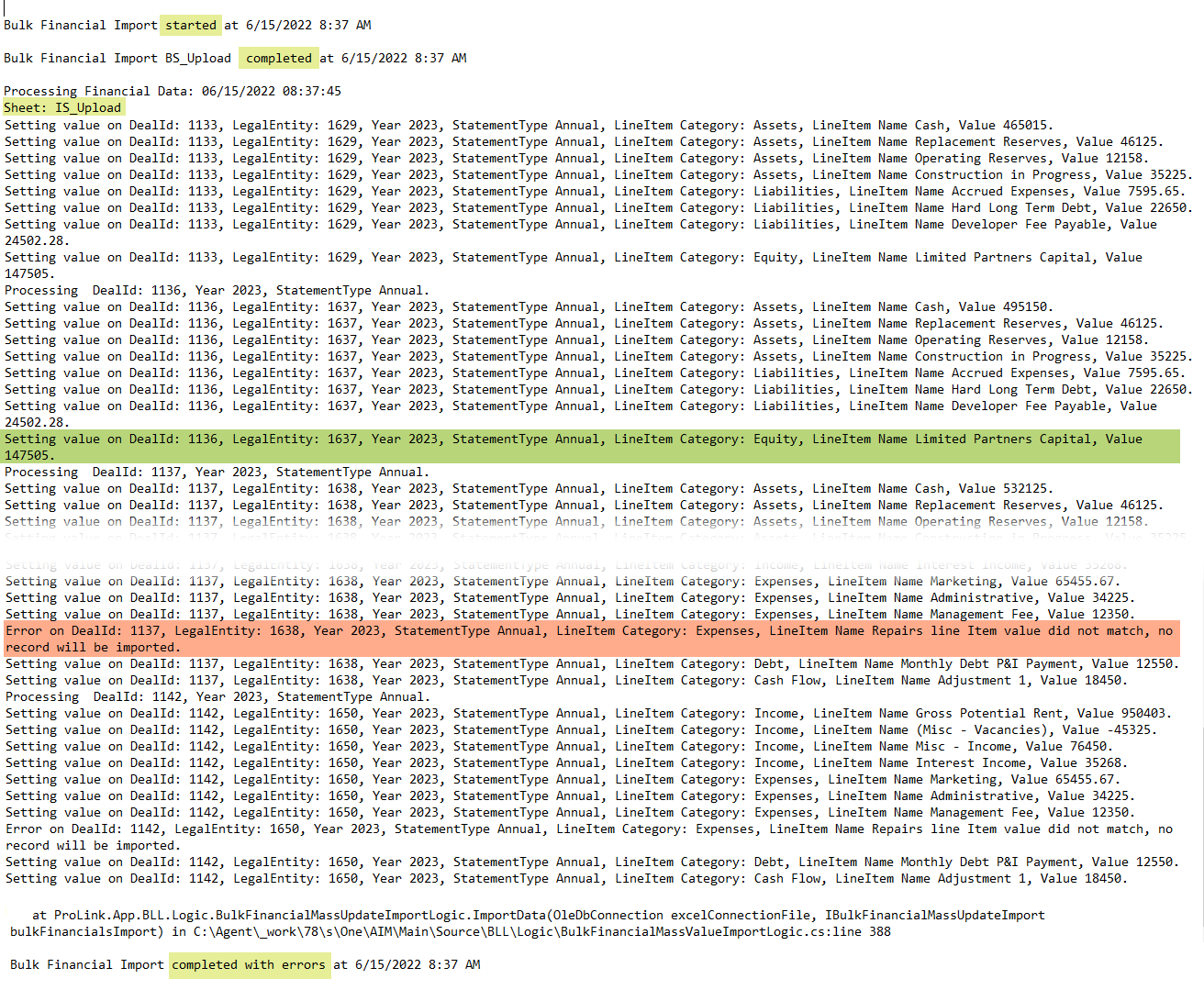Click DealId 1142 Management Fee Value 12350 line
Screen dimensions: 1204x990
[x=570, y=812]
